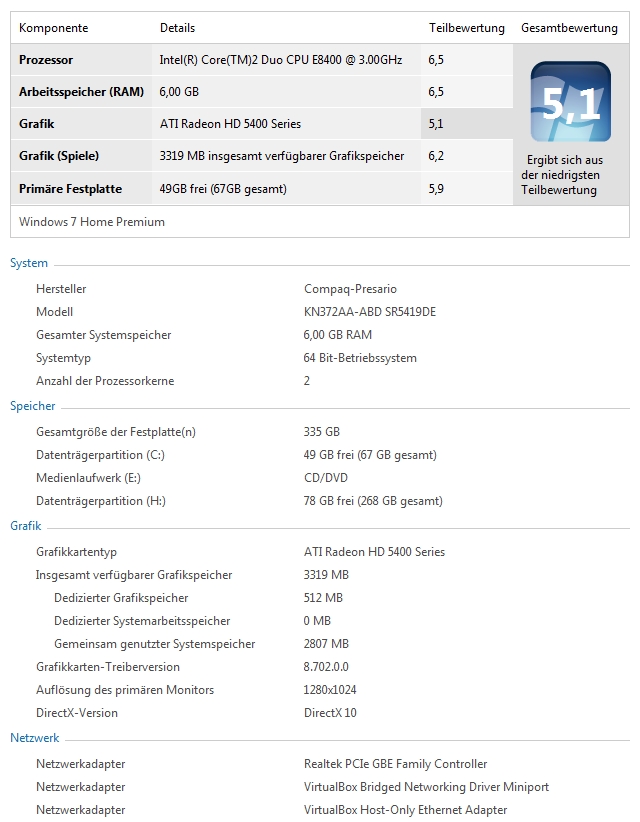Image resolution: width=640 pixels, height=822 pixels.
Task: Click the '64 Bit-Betriebssystem' value
Action: click(360, 358)
